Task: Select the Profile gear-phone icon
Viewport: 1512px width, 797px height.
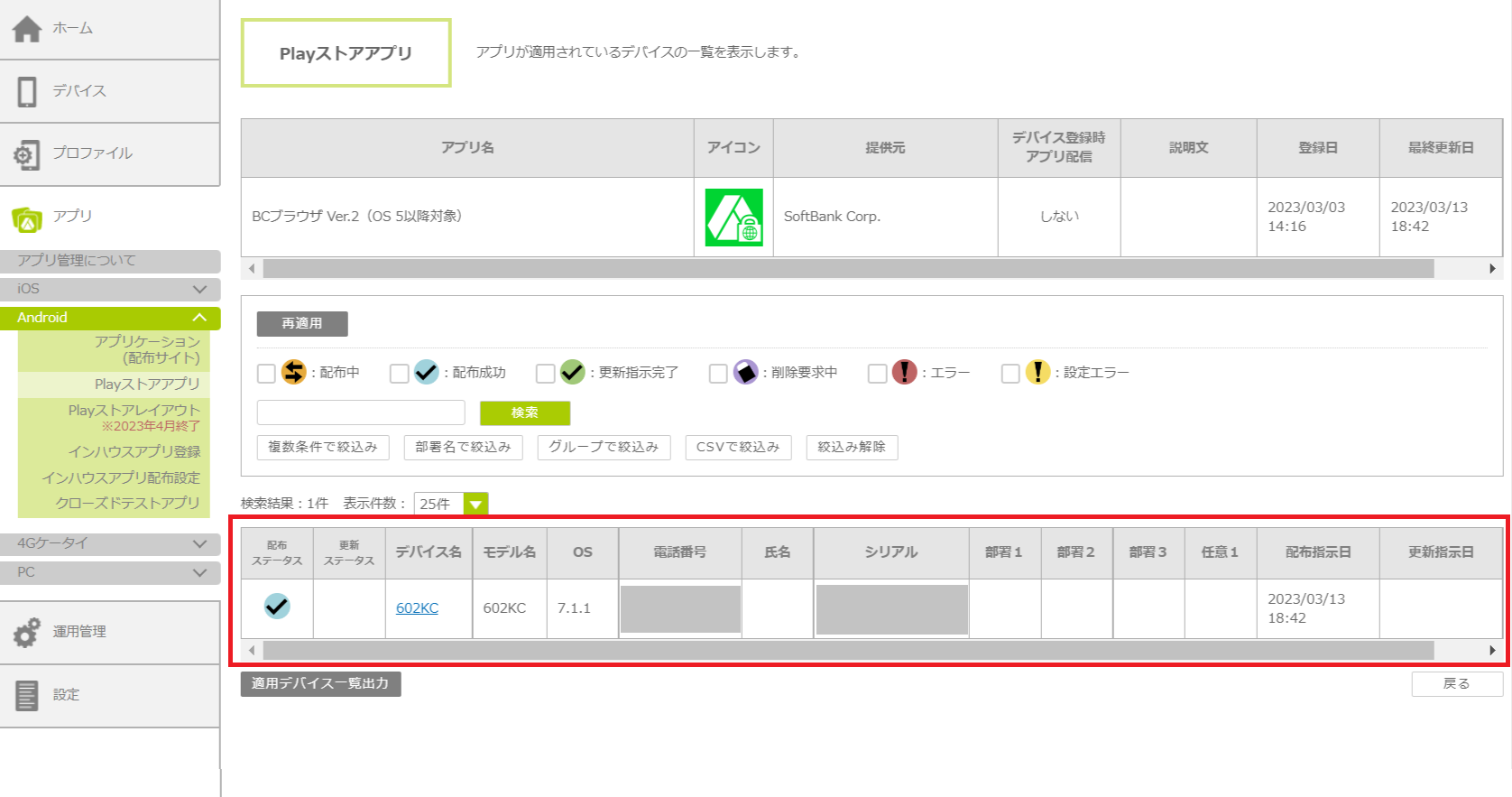Action: point(27,154)
